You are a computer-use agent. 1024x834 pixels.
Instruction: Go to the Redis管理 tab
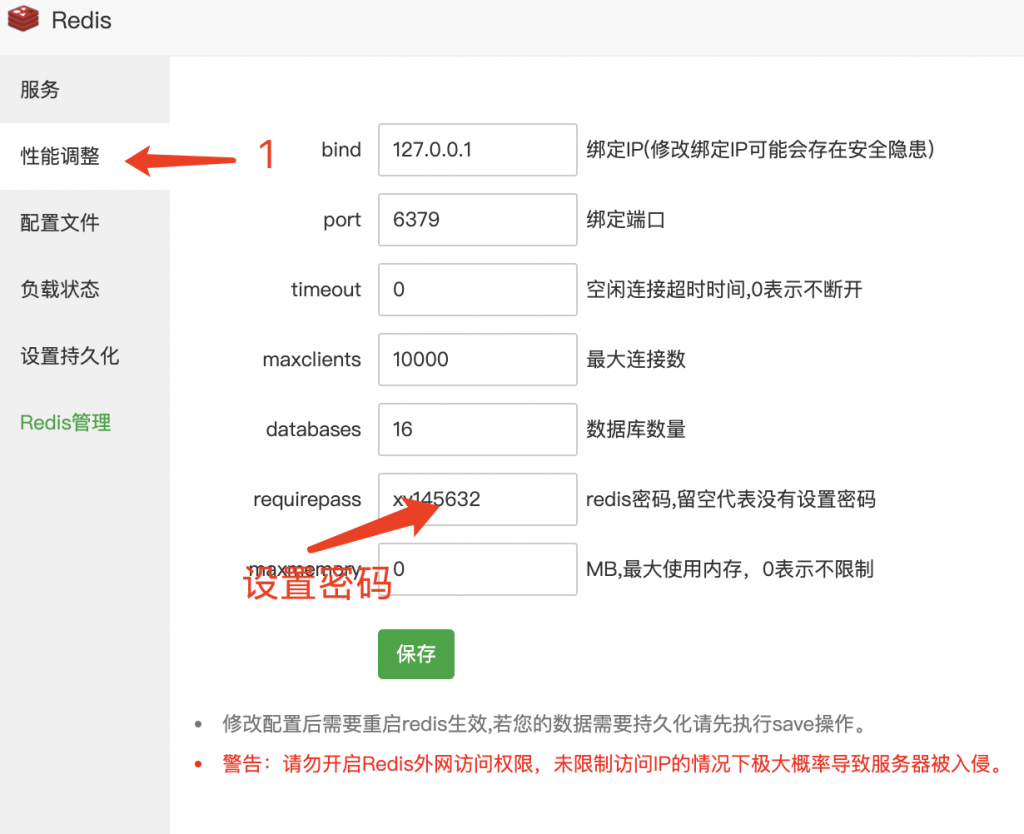pyautogui.click(x=85, y=423)
